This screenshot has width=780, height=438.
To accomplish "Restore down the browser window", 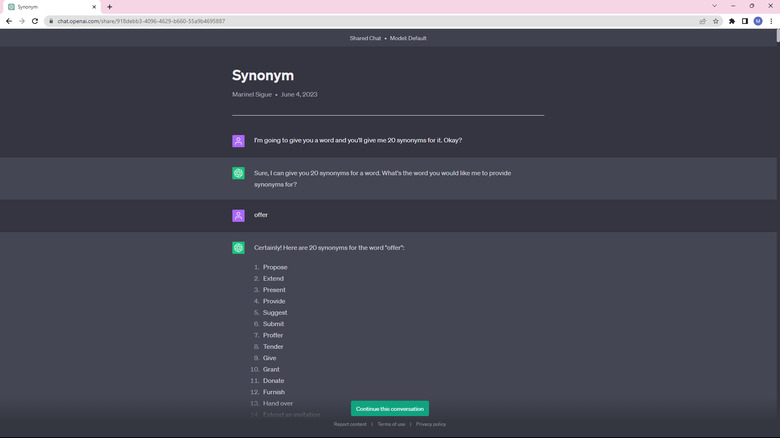I will [752, 6].
